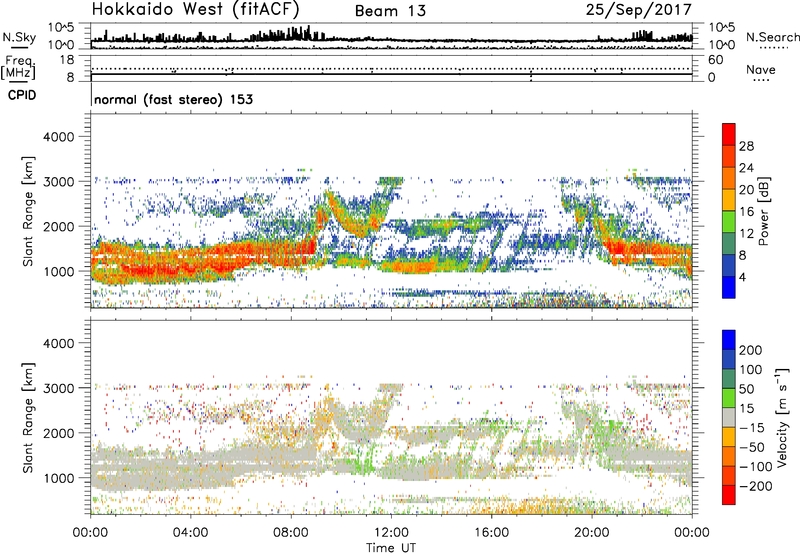
Task: Click the 'Hokkaido West (fitACF)' title text
Action: click(x=195, y=9)
